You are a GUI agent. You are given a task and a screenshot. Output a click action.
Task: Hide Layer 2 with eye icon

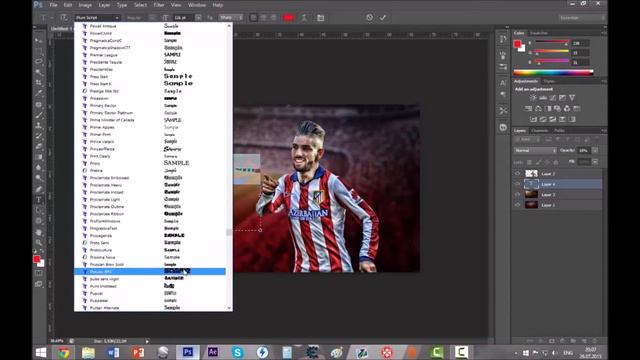coord(518,173)
